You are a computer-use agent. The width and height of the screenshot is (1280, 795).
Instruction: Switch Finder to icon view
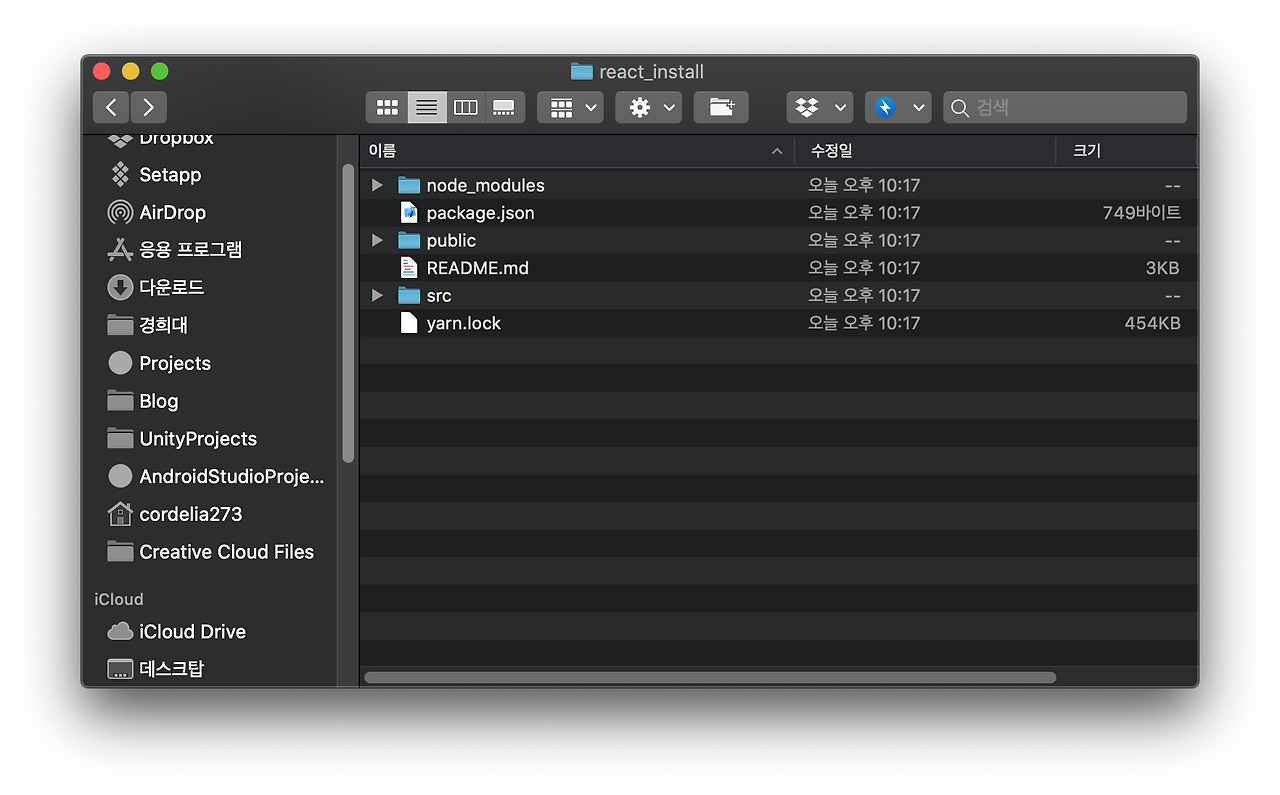[x=388, y=107]
